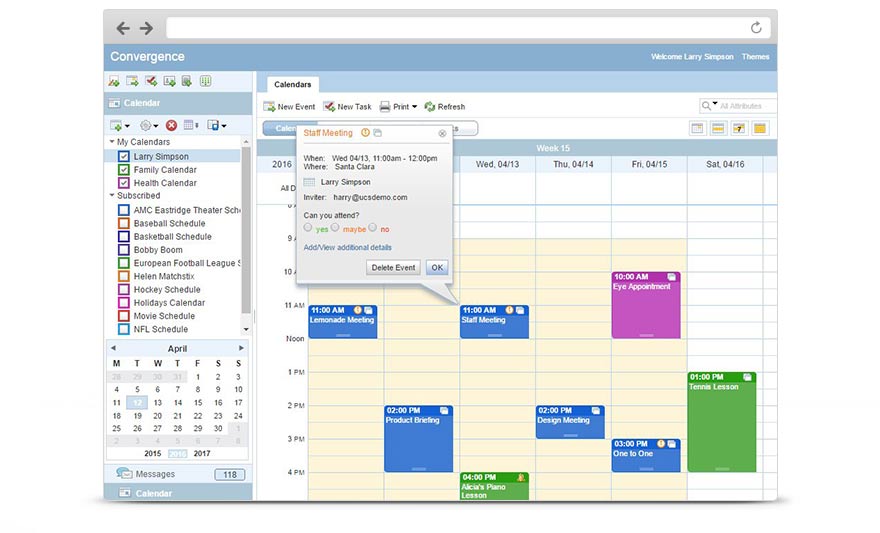The width and height of the screenshot is (880, 533).
Task: Go to next month in mini calendar
Action: click(x=241, y=348)
